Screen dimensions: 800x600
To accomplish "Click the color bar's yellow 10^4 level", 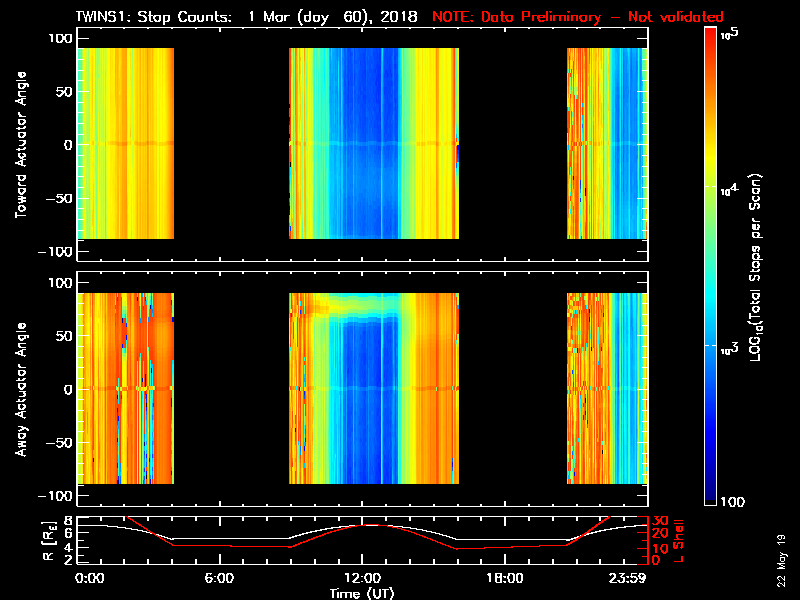I will (x=710, y=190).
